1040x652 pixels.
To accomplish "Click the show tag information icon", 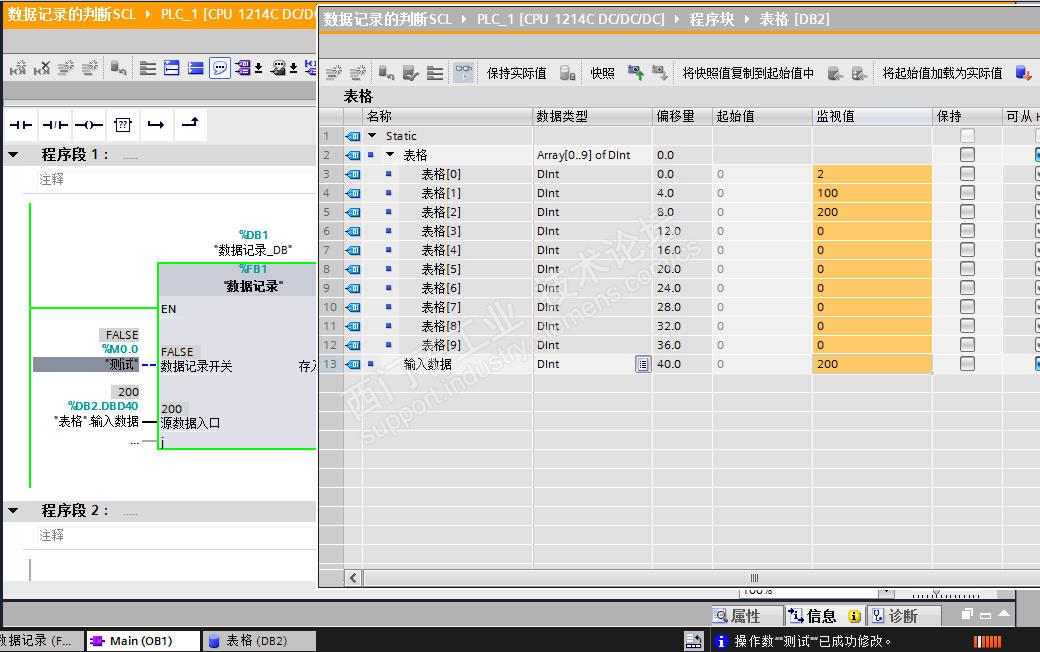I will coord(279,68).
